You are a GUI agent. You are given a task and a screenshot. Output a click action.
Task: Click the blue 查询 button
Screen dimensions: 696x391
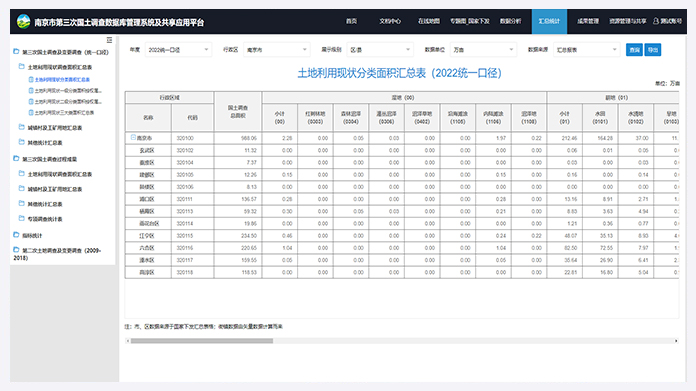click(634, 50)
